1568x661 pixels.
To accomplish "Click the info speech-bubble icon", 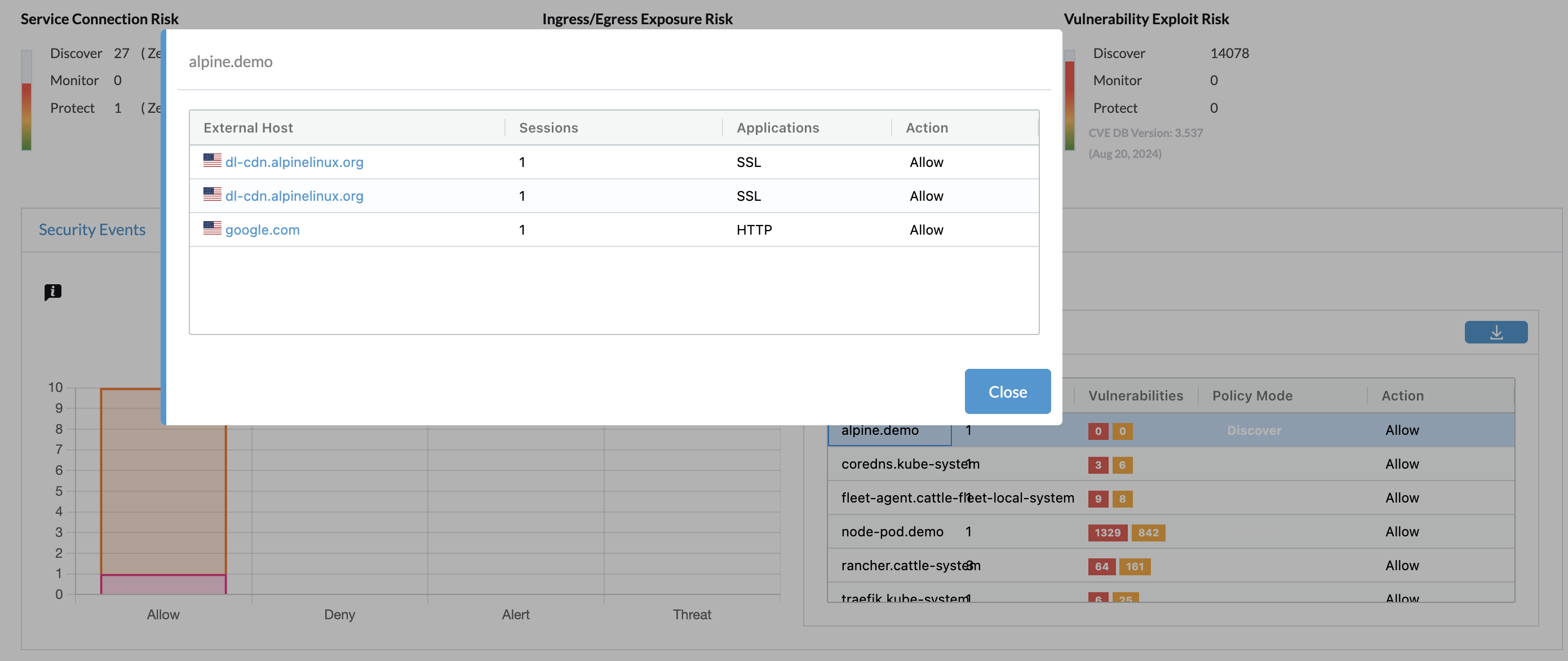I will (x=53, y=292).
